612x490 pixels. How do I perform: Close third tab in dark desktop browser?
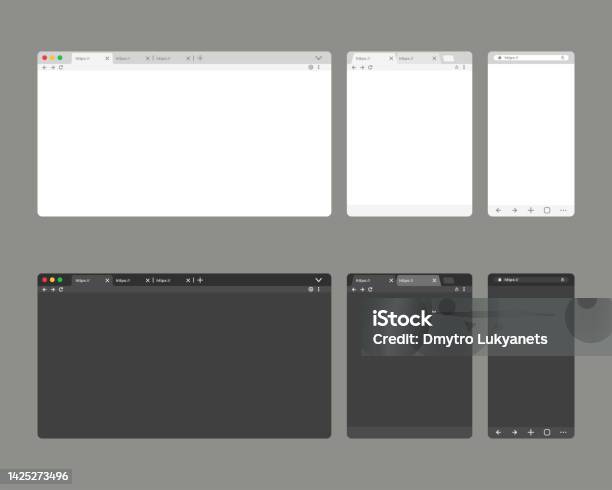(188, 281)
